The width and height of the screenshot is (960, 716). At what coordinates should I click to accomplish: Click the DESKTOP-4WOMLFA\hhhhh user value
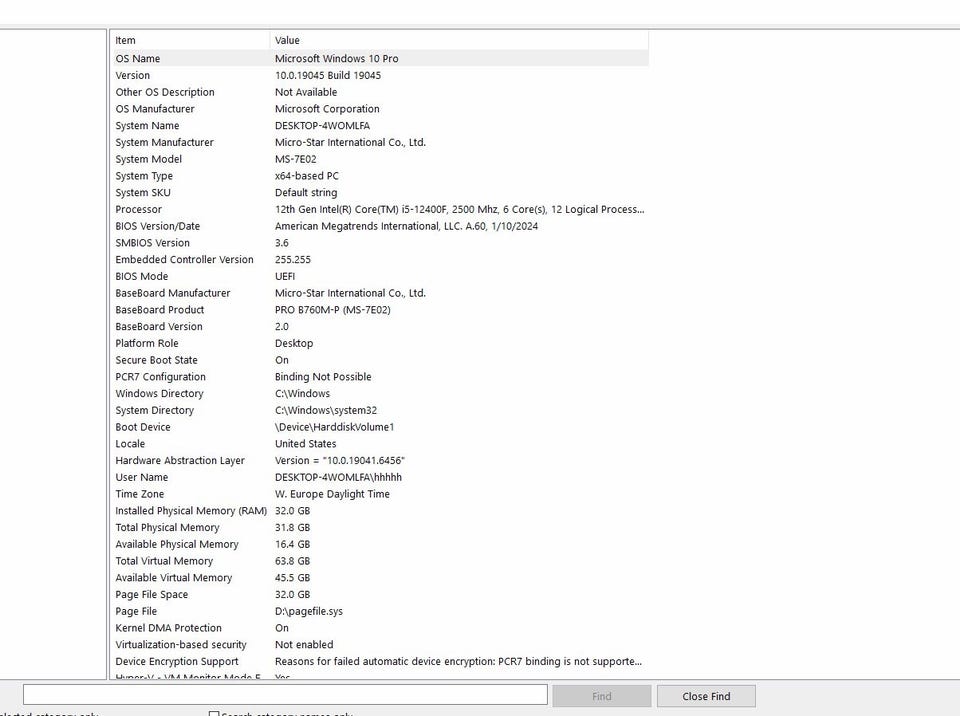pos(339,477)
